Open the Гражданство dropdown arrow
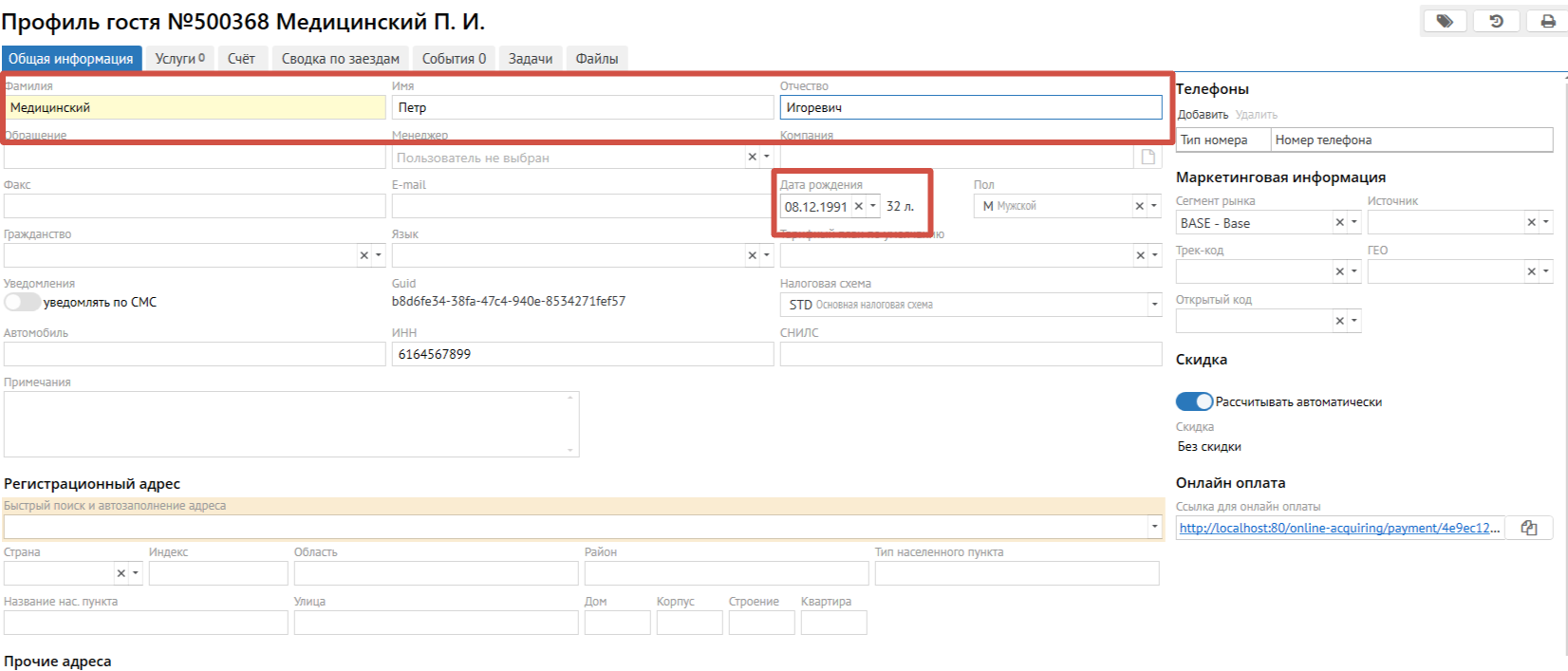 point(379,255)
